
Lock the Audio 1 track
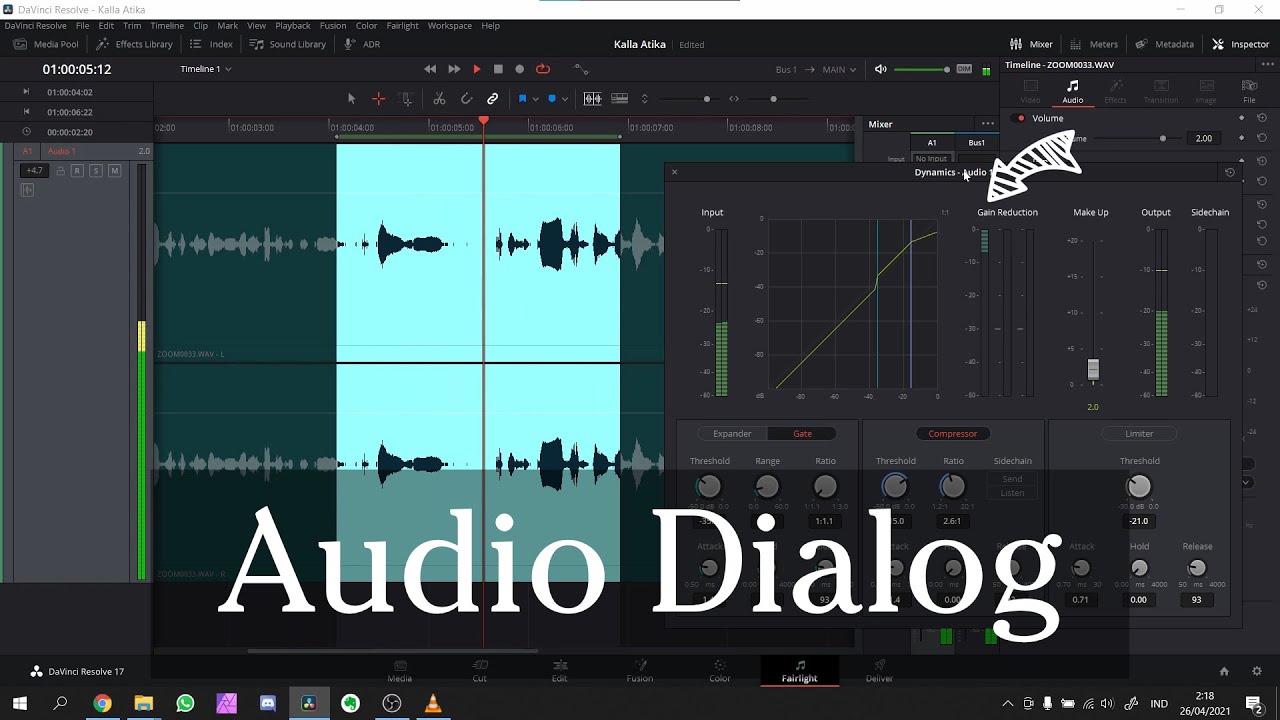tap(60, 171)
